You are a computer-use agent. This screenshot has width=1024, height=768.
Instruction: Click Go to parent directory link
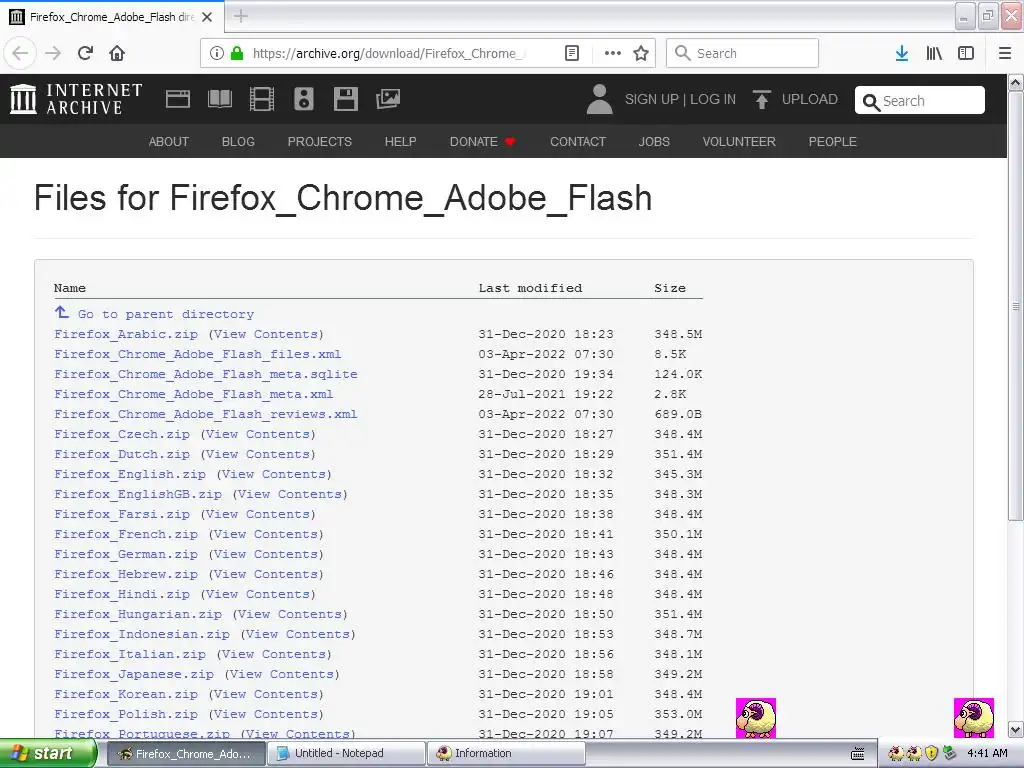click(165, 314)
